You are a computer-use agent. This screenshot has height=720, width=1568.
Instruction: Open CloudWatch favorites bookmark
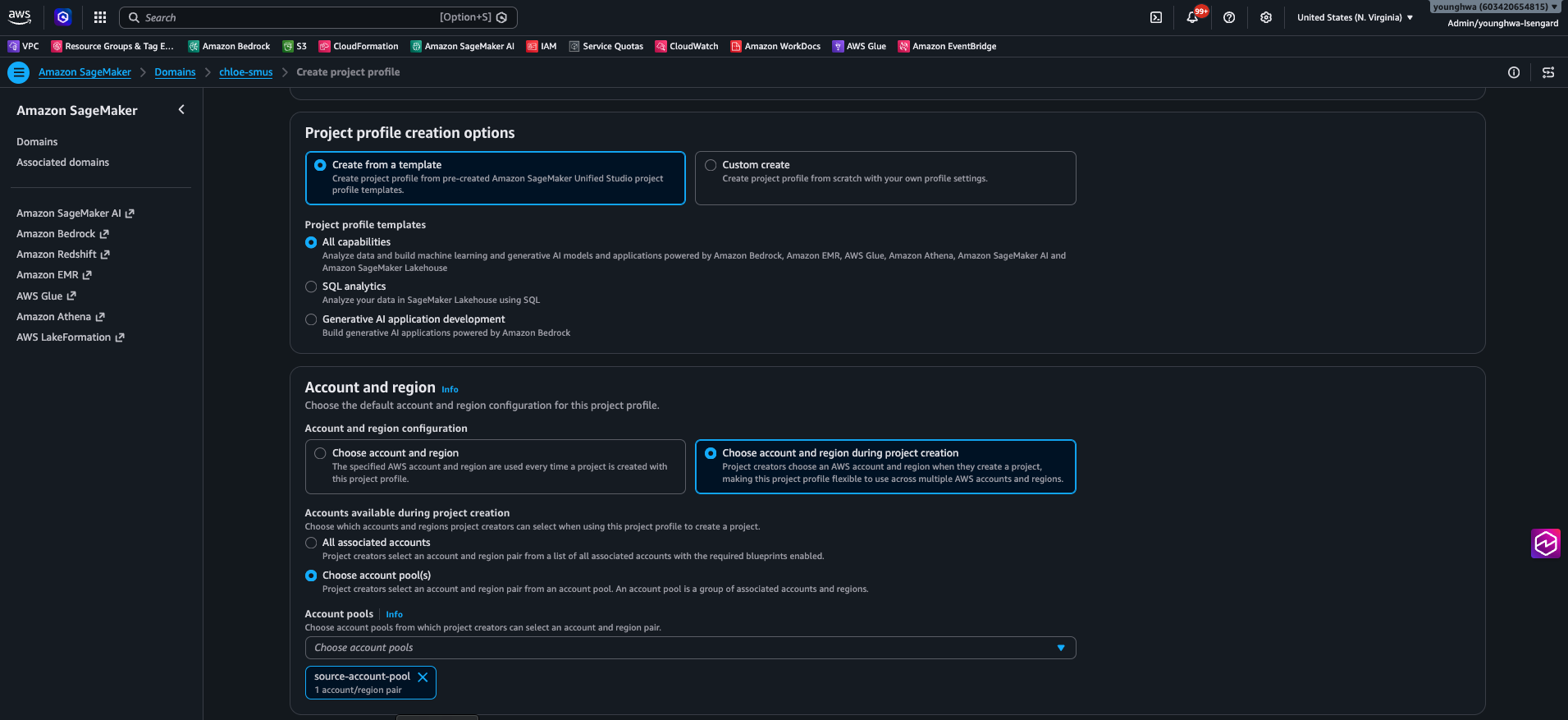click(687, 46)
